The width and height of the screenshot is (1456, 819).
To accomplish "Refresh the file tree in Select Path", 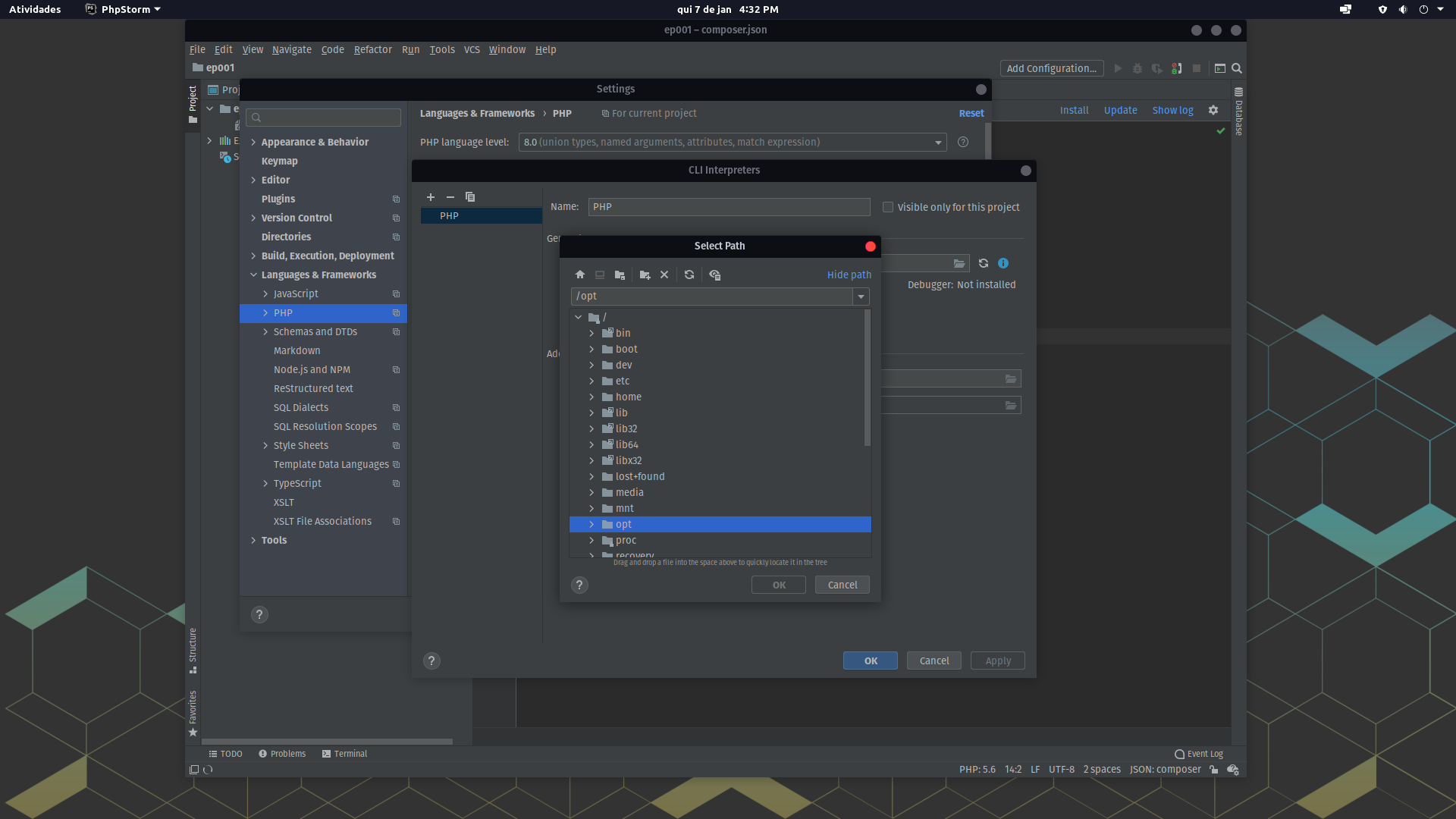I will click(689, 275).
